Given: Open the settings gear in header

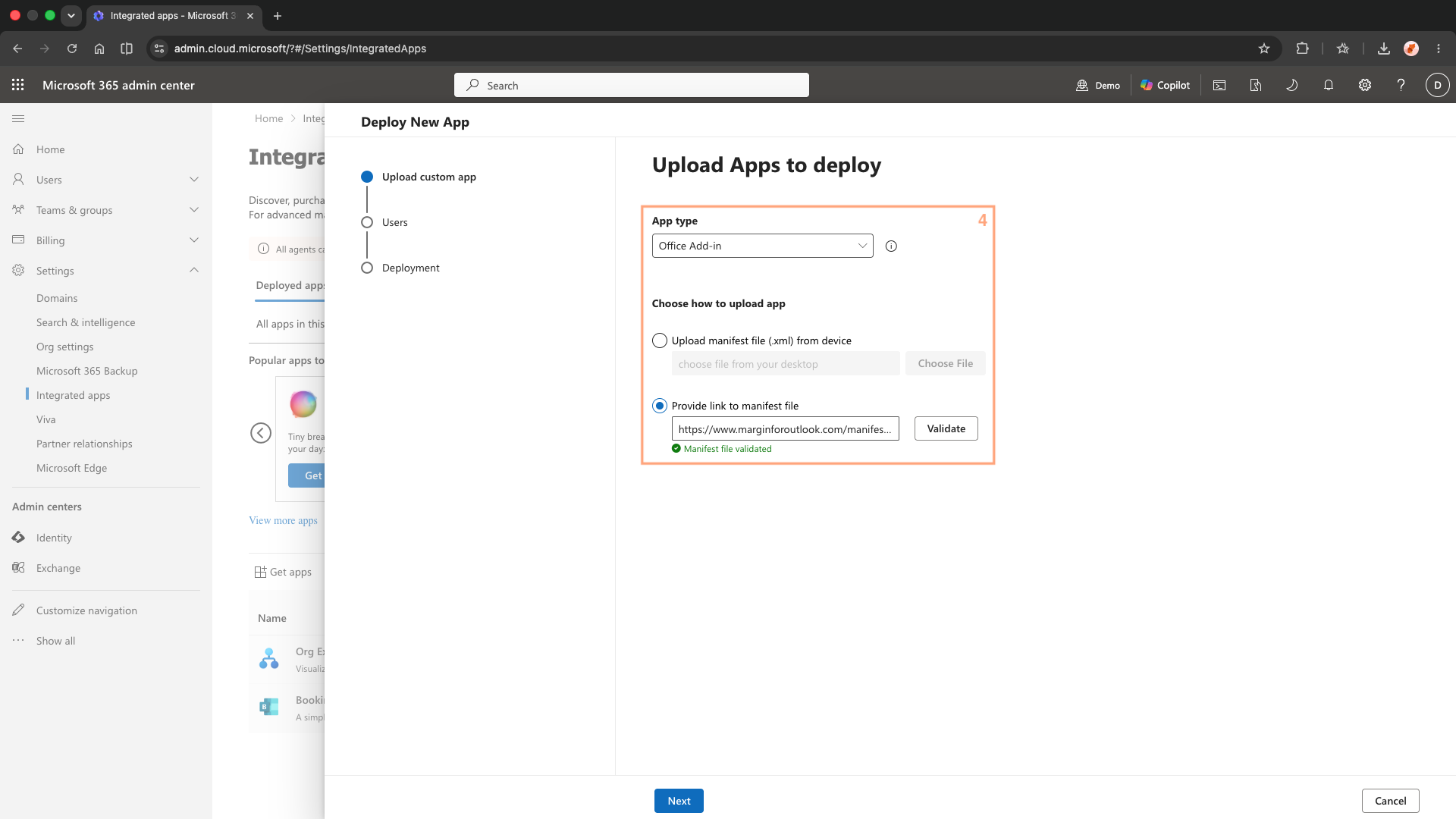Looking at the screenshot, I should 1365,85.
